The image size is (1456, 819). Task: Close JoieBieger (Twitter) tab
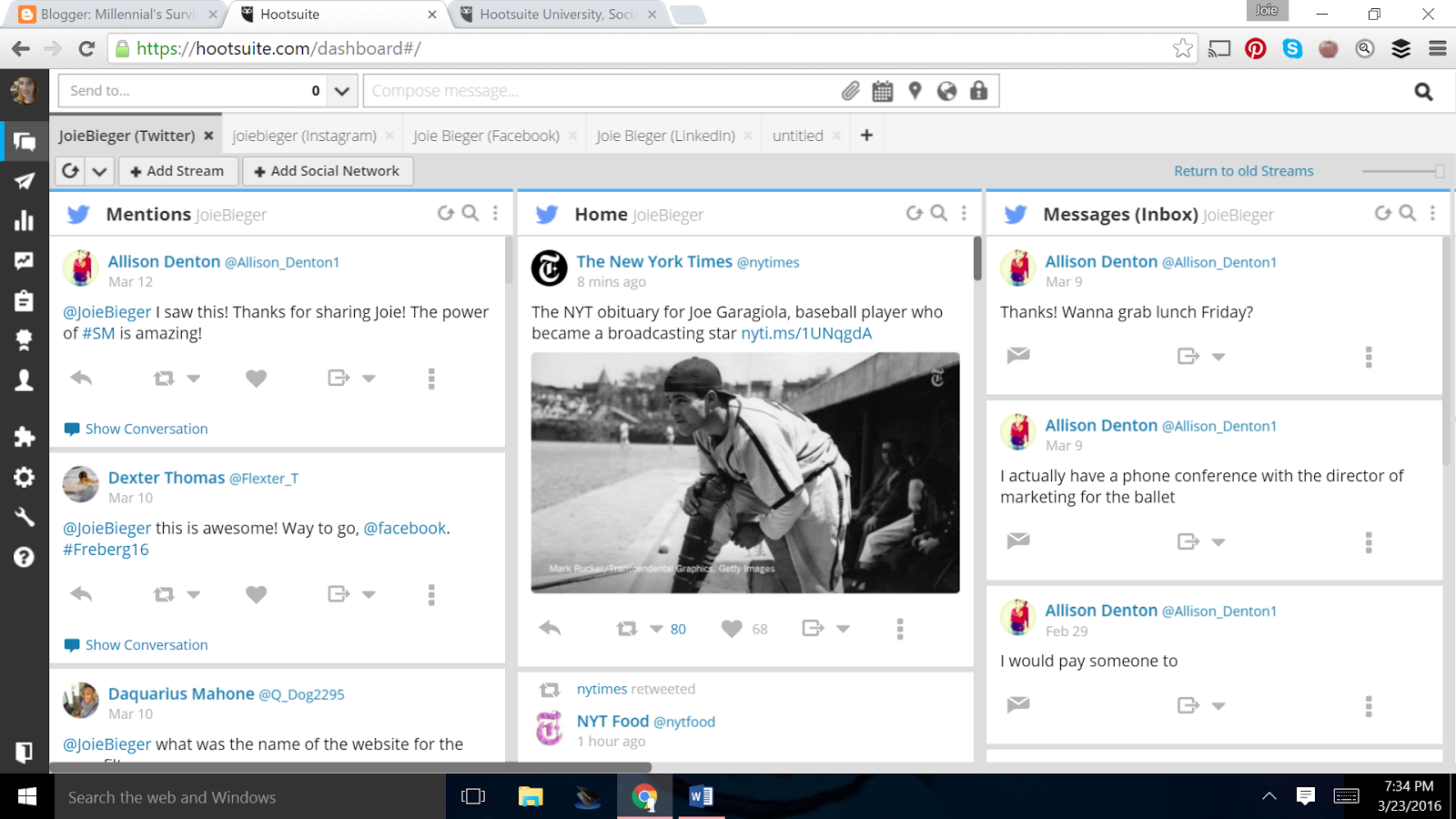click(x=208, y=136)
